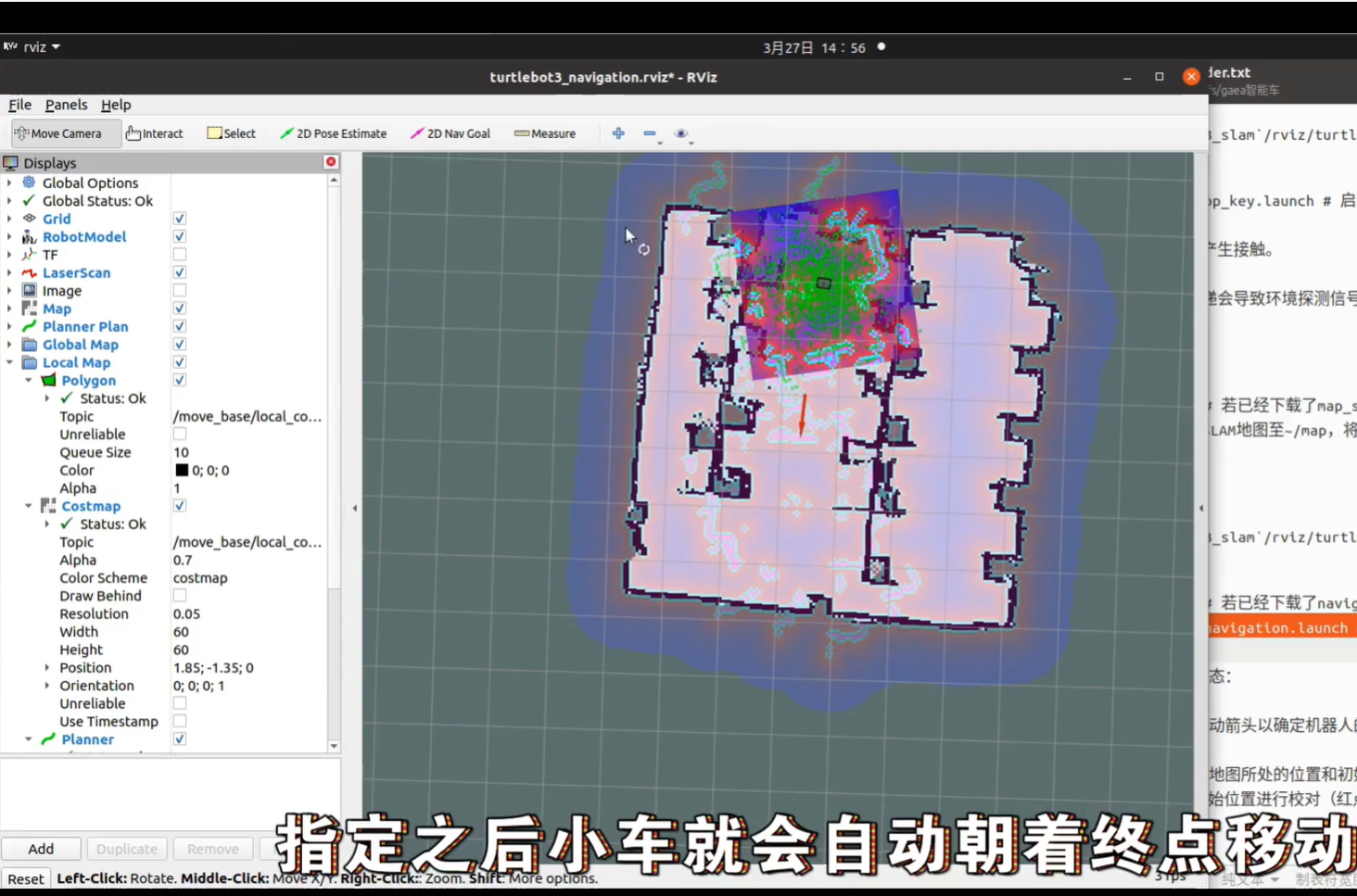Toggle the Global Map checkbox
The image size is (1357, 896).
(x=180, y=345)
